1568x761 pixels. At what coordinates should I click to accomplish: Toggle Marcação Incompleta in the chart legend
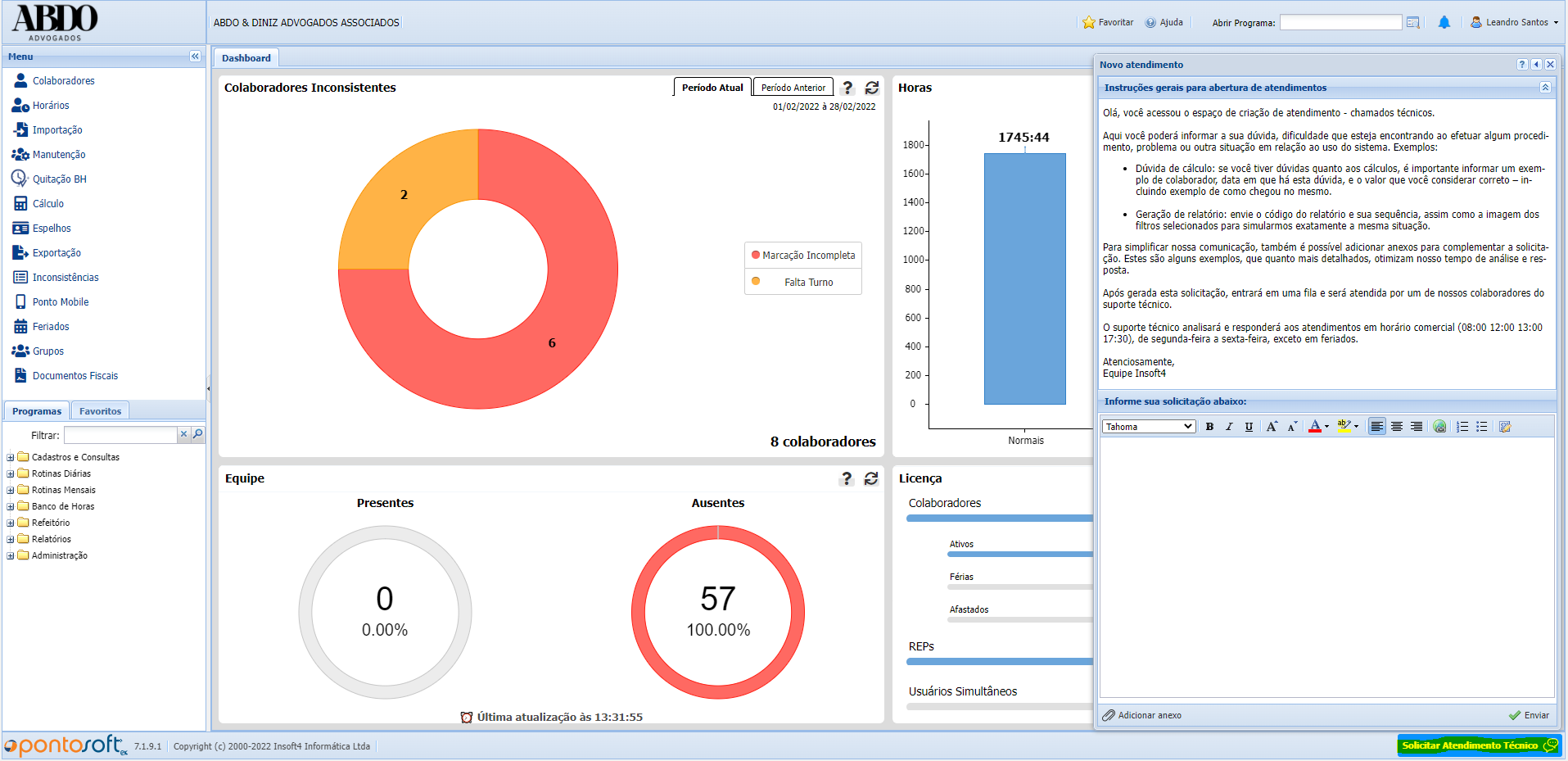click(x=803, y=256)
